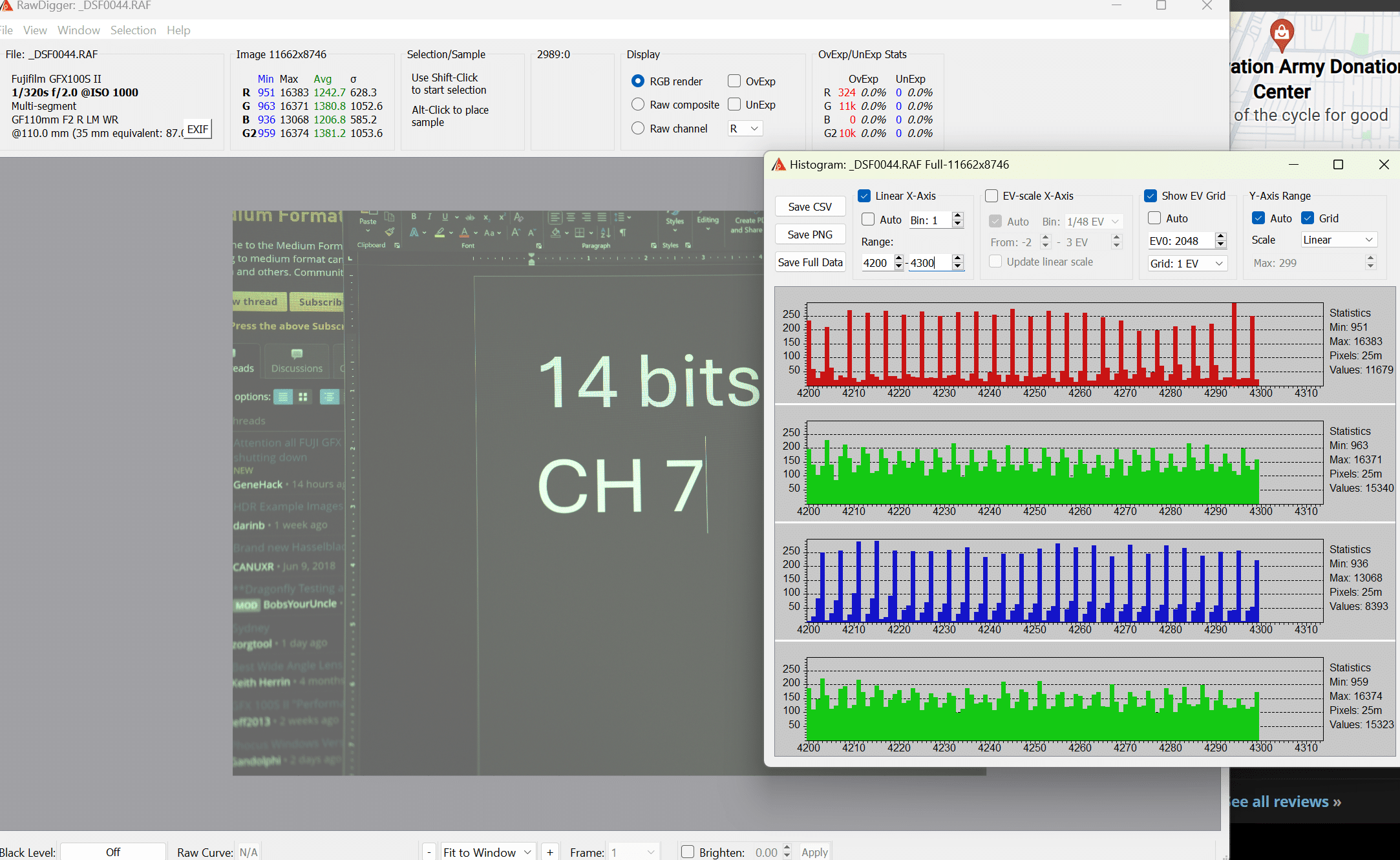The image size is (1400, 860).
Task: Increase EV0 value with up arrow
Action: click(1221, 236)
